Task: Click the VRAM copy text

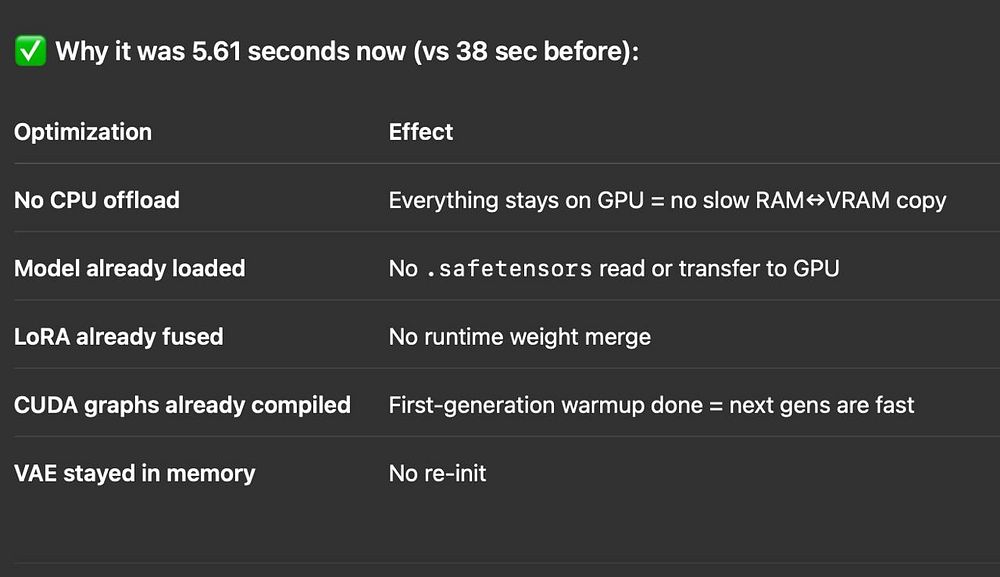Action: point(886,200)
